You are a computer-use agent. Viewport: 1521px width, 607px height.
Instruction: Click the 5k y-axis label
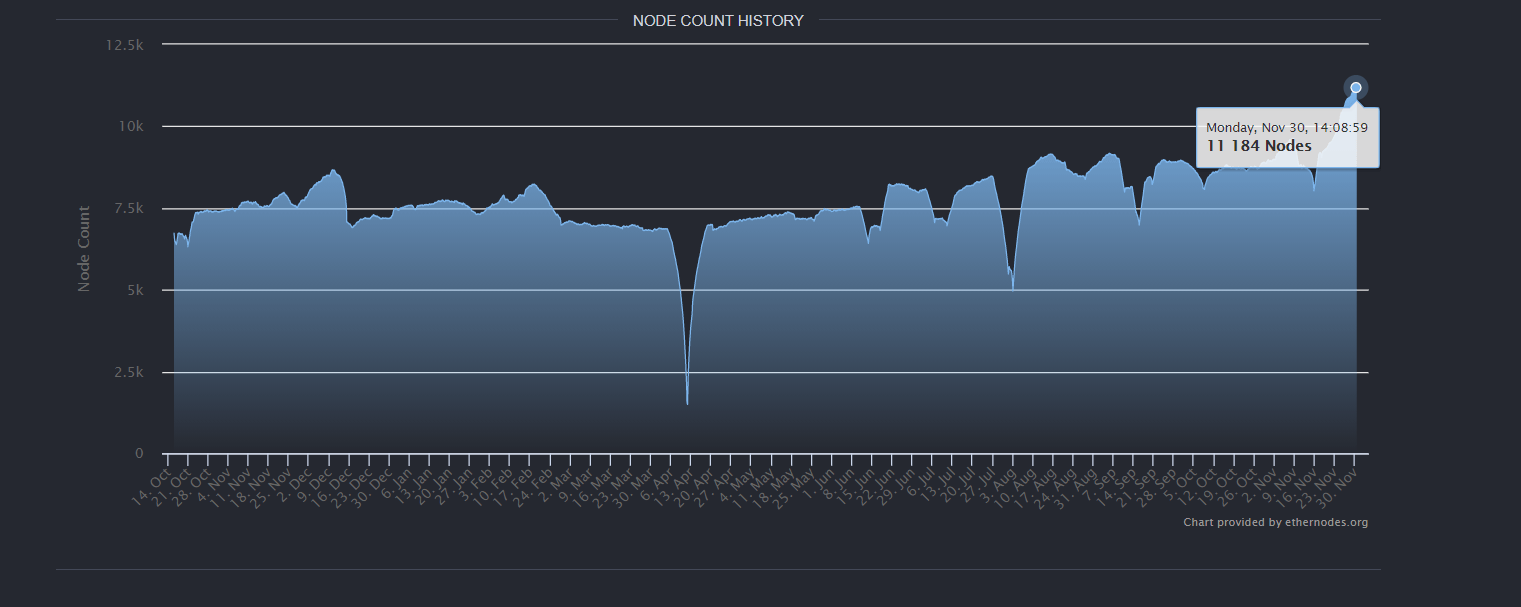pyautogui.click(x=135, y=290)
